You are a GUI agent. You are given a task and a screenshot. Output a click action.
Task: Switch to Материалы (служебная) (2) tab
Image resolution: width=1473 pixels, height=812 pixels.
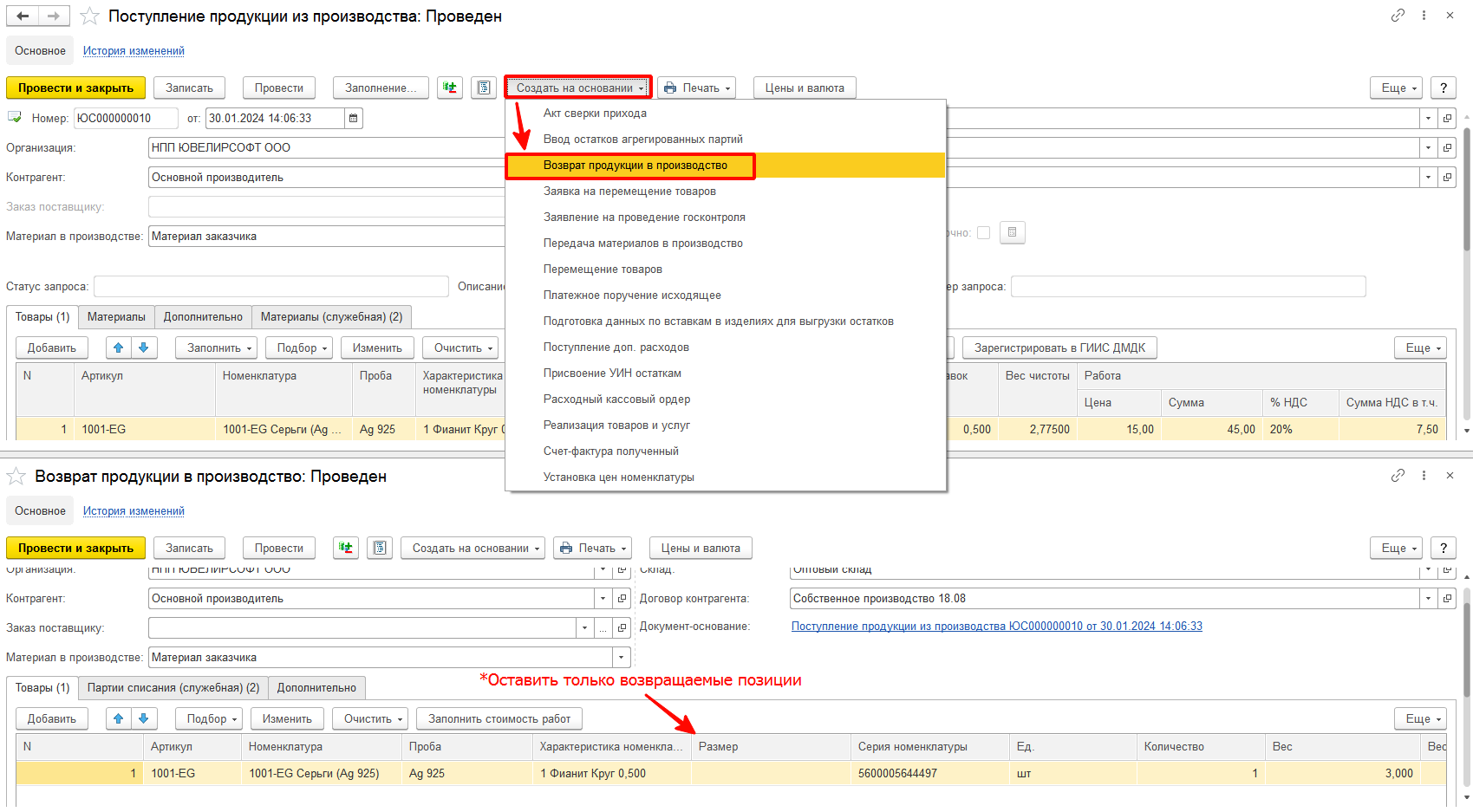coord(331,317)
